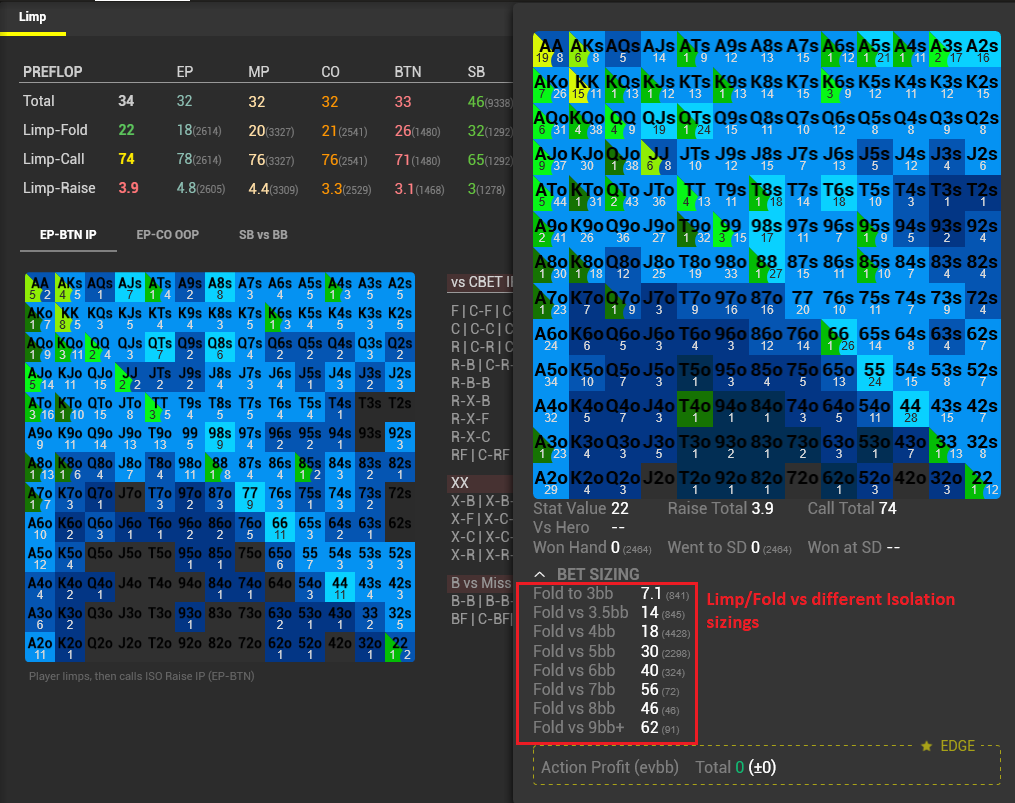Click the Action Profit (evbb) label

(606, 768)
